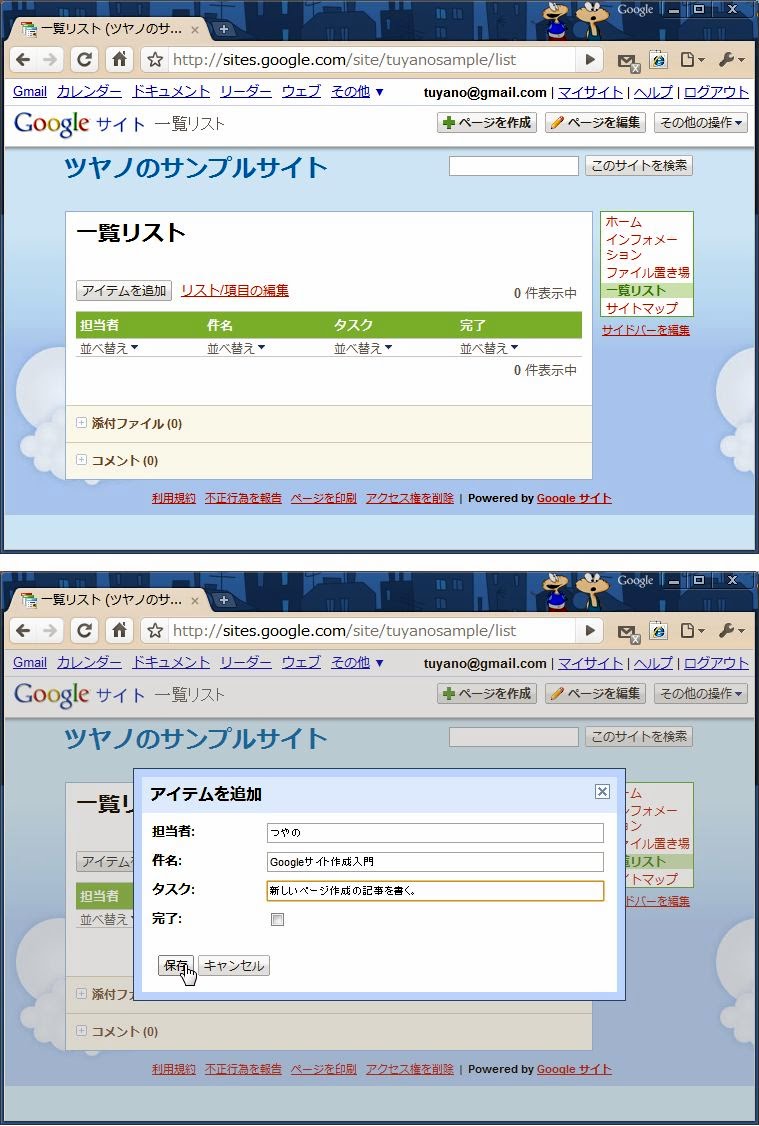The image size is (759, 1126).
Task: Open the wrench settings menu in the upper window
Action: click(731, 60)
